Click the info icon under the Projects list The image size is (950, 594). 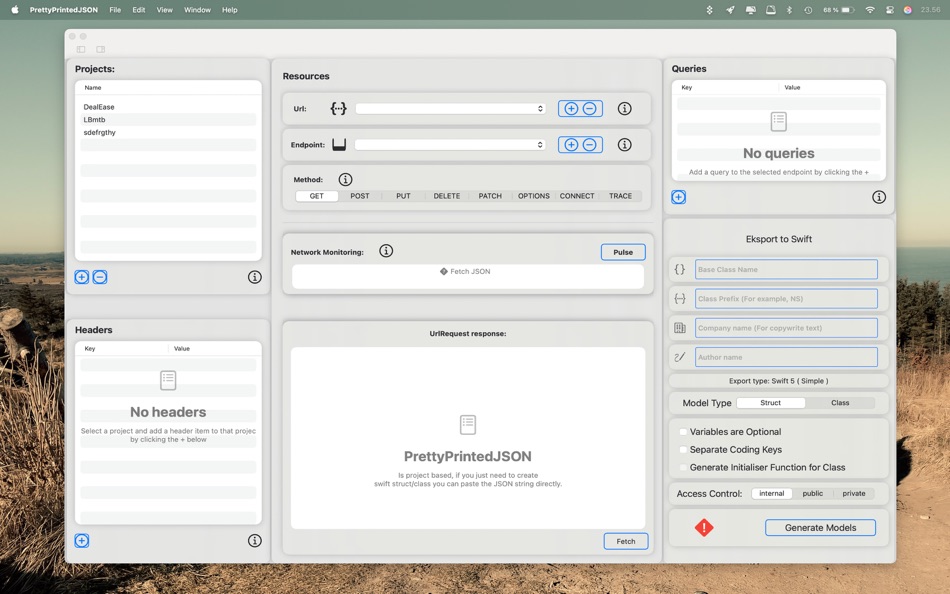point(254,277)
